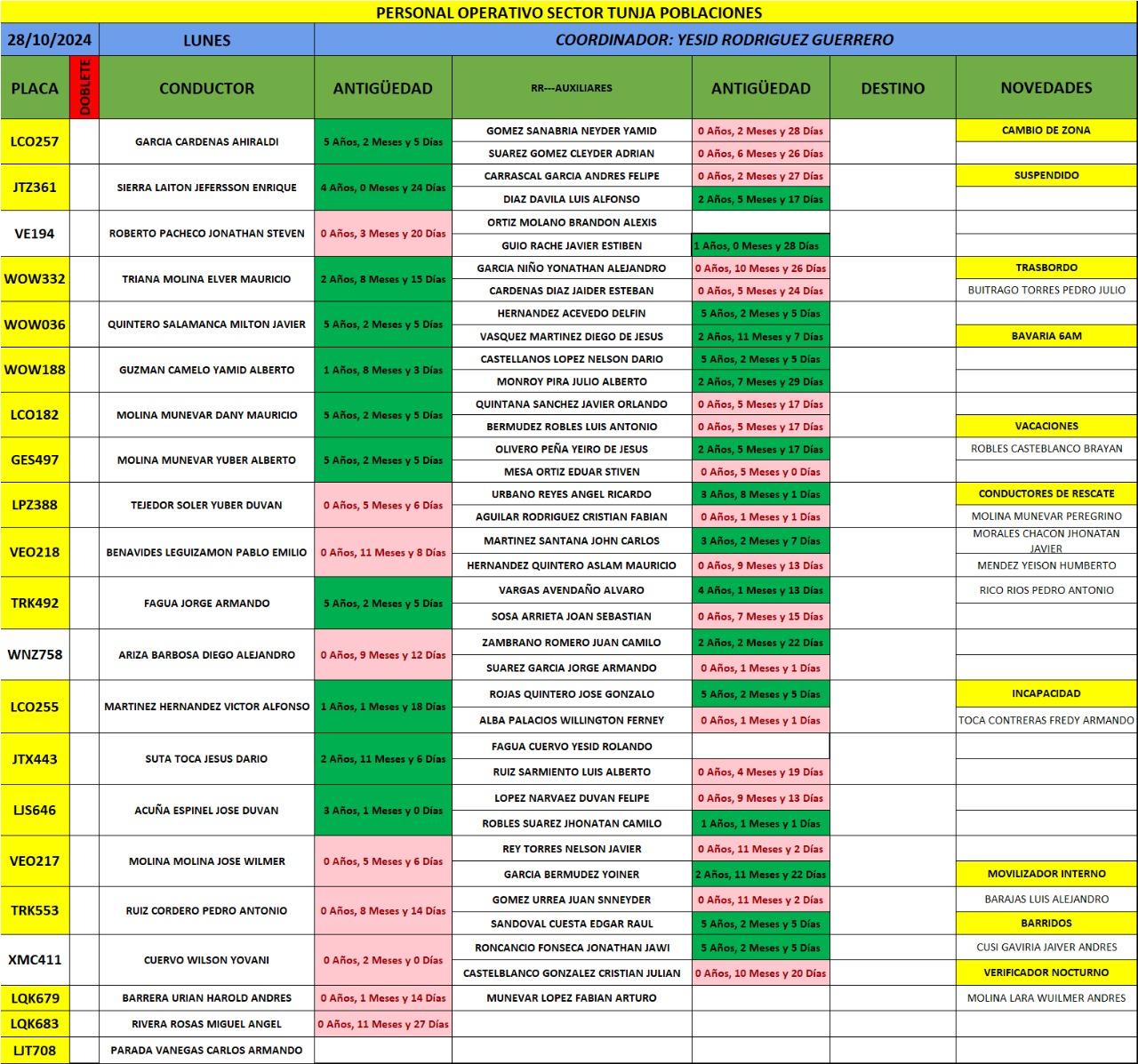The width and height of the screenshot is (1138, 1064).
Task: Select conductor SIERRA LAITON JEFERSSON ENRIQUE
Action: click(x=207, y=188)
